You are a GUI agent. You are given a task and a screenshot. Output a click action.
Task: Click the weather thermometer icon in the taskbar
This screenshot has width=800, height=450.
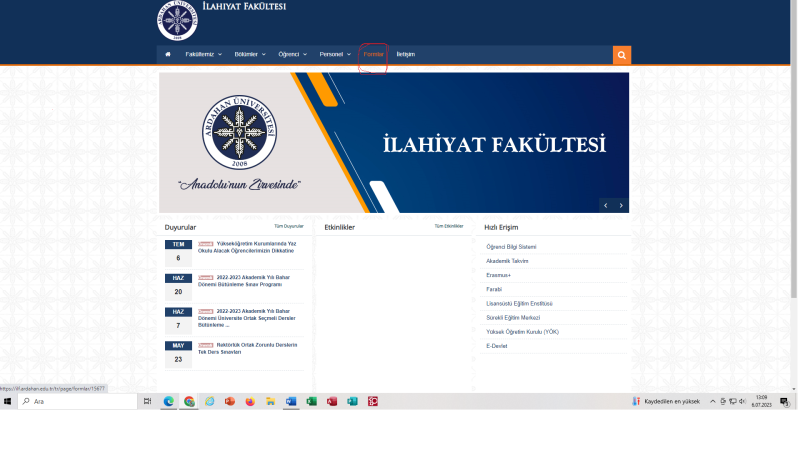coord(636,402)
